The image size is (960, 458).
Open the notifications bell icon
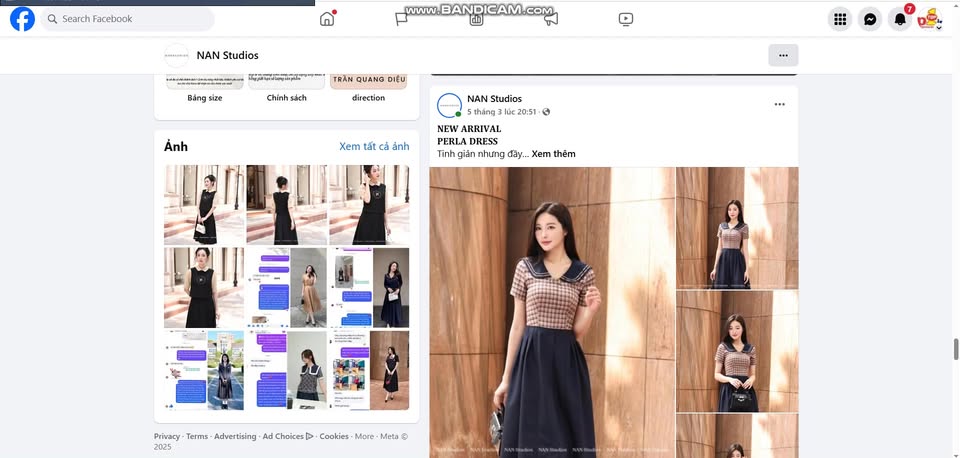(900, 19)
